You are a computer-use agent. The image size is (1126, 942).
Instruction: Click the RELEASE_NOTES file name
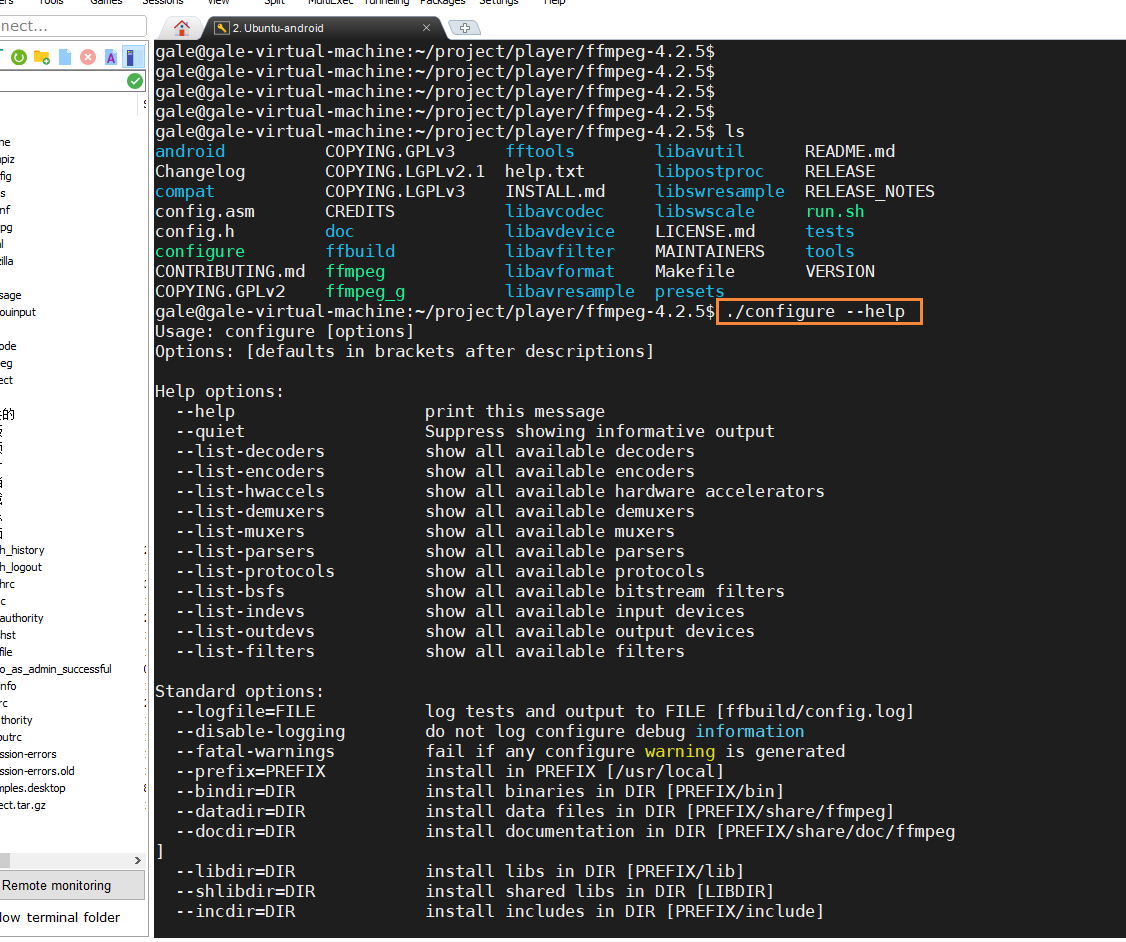(870, 192)
